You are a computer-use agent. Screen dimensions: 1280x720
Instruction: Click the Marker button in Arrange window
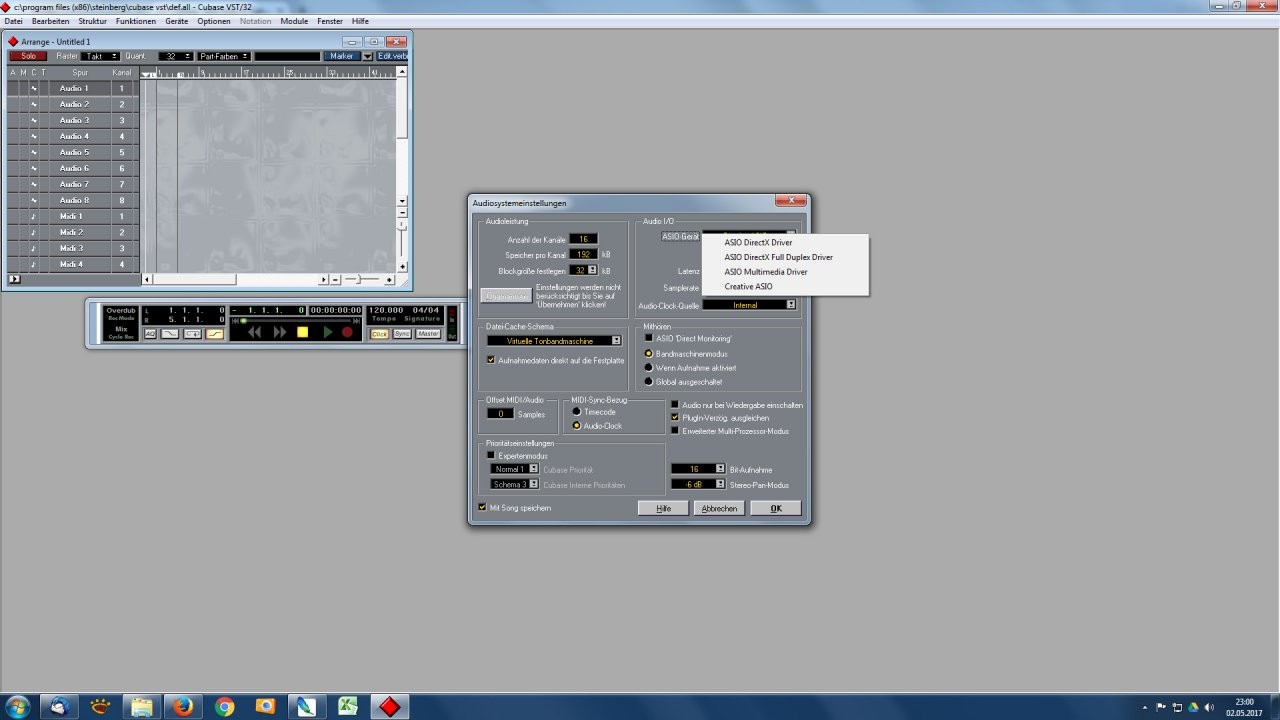[x=342, y=56]
